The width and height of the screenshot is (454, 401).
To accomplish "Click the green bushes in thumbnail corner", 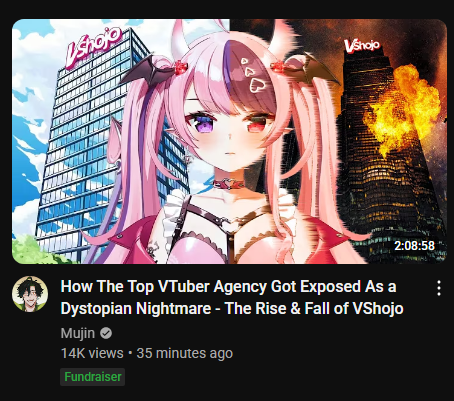I will click(x=37, y=250).
